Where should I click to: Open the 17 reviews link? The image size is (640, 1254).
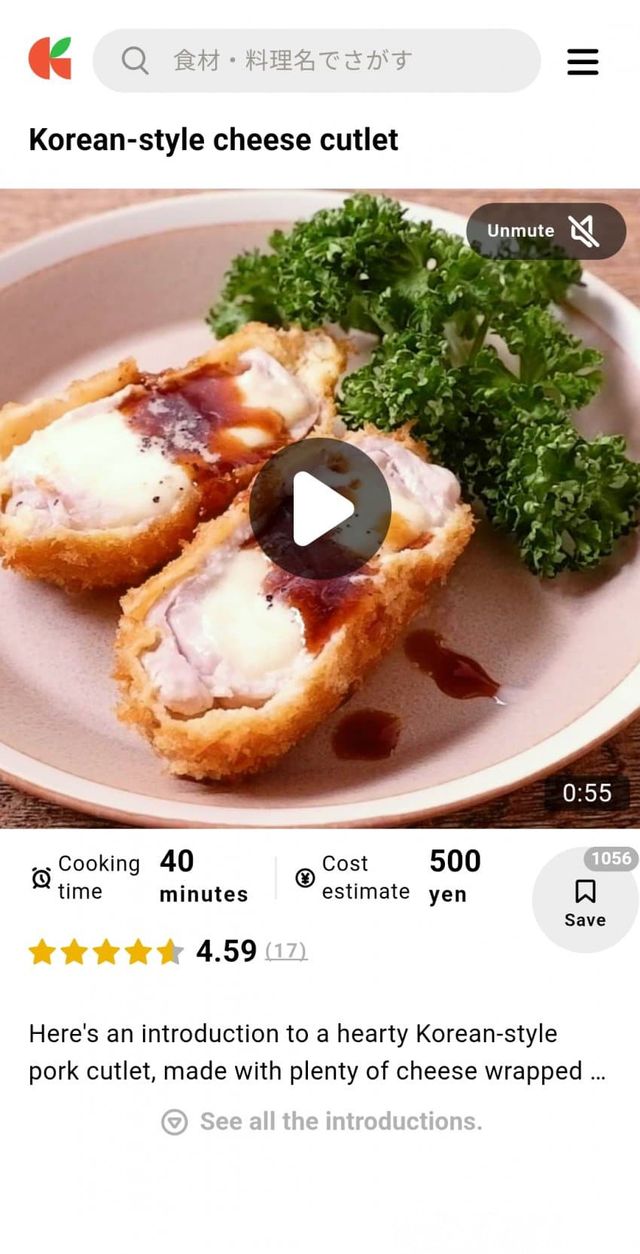(286, 951)
